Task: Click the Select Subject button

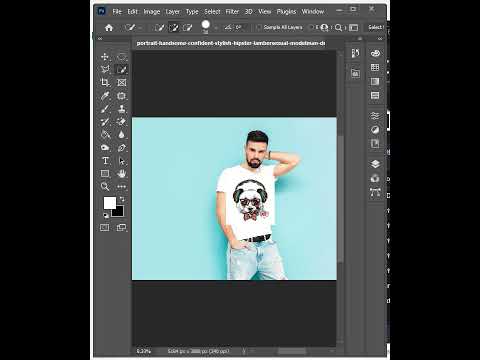Action: (376, 27)
